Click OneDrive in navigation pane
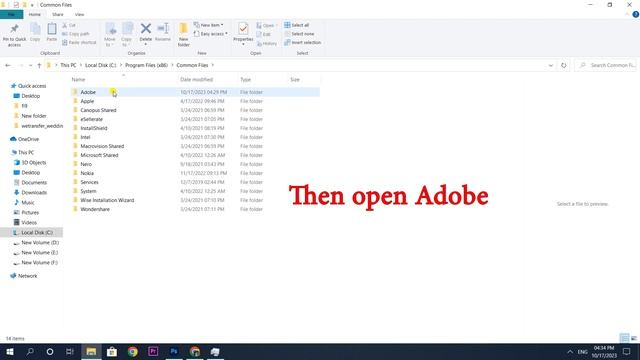The height and width of the screenshot is (360, 640). click(28, 139)
